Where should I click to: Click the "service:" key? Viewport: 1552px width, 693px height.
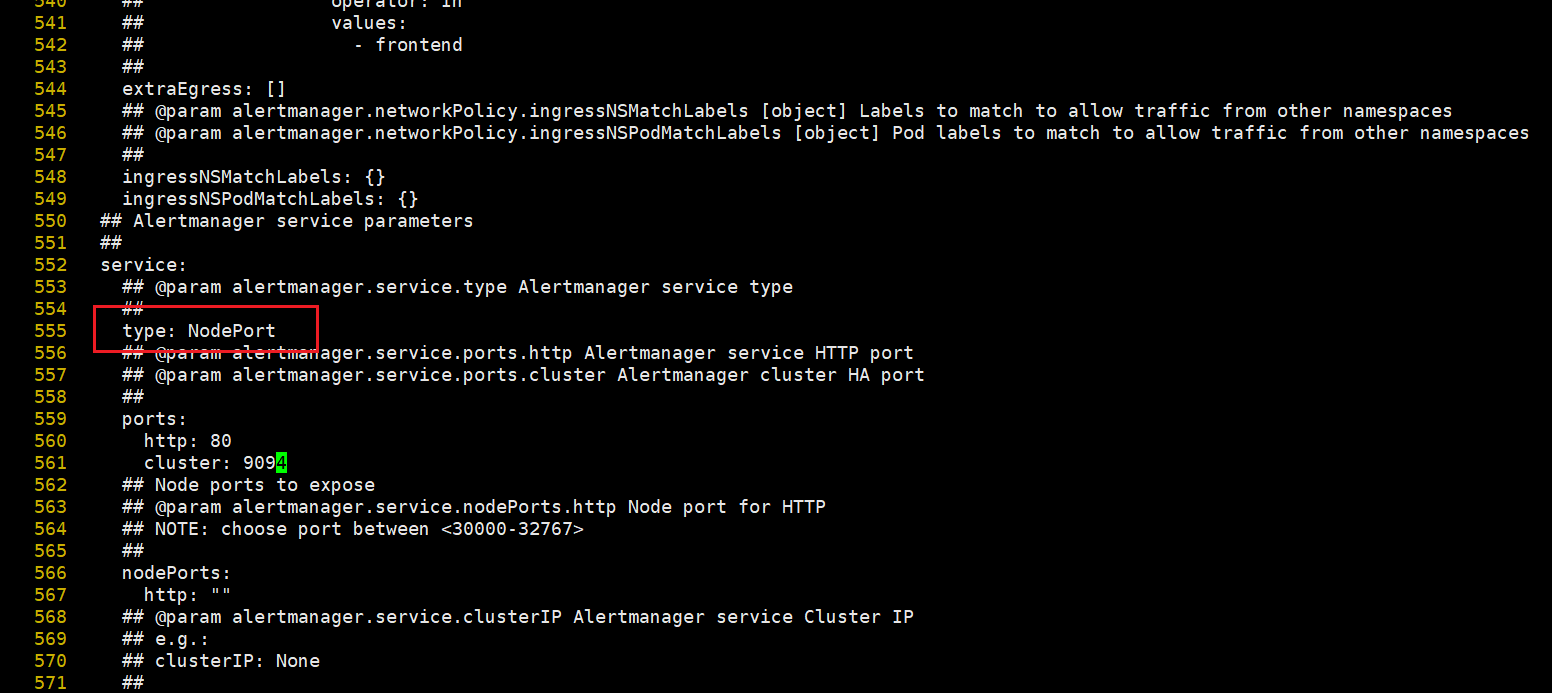[144, 265]
